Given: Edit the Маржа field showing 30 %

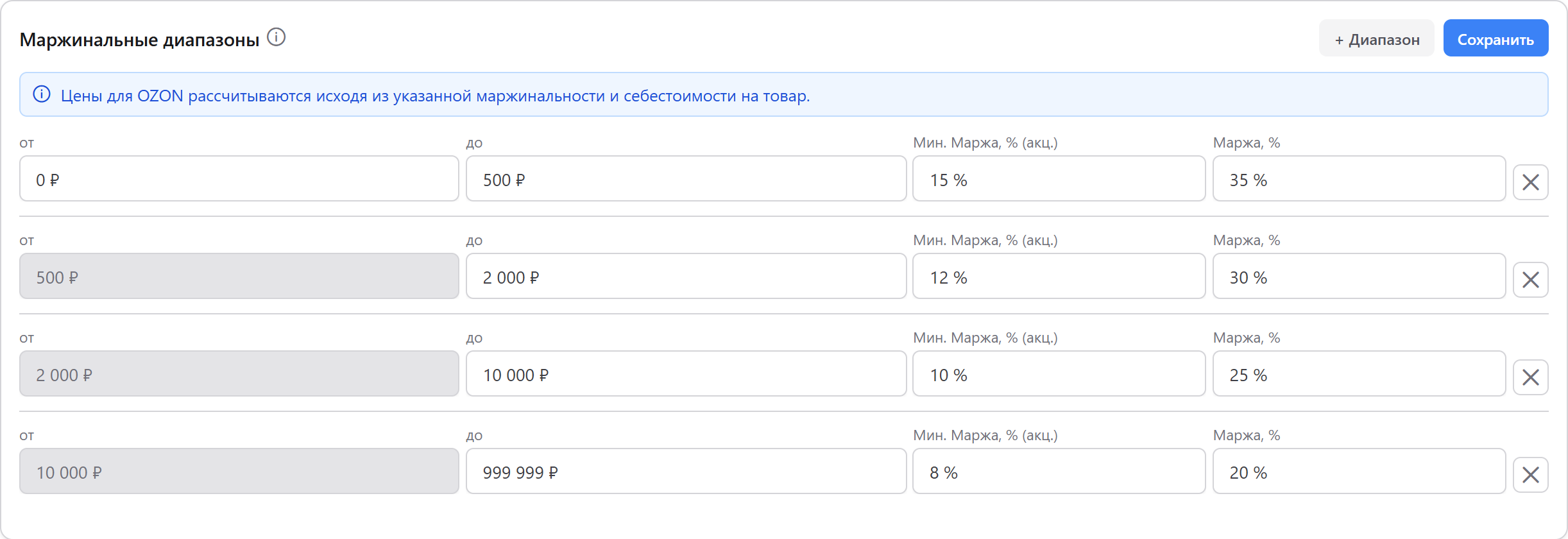Looking at the screenshot, I should click(x=1359, y=277).
